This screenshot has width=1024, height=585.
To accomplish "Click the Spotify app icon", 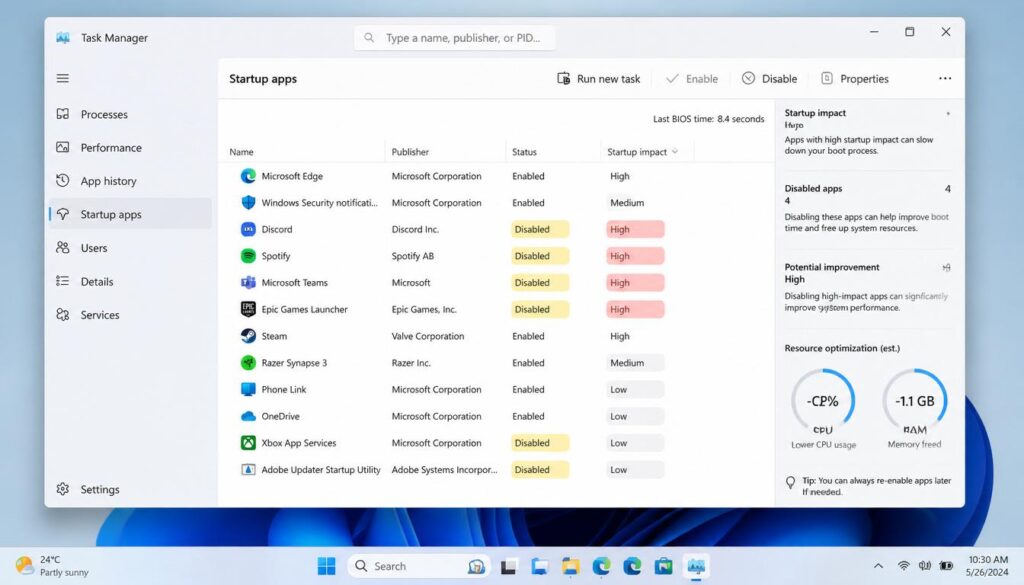I will tap(248, 256).
